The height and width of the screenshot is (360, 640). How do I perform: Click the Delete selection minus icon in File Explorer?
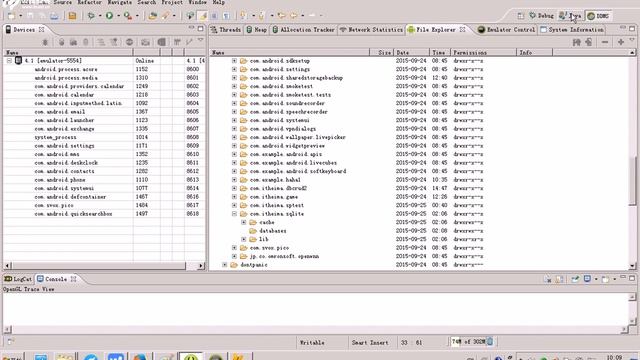pos(605,42)
